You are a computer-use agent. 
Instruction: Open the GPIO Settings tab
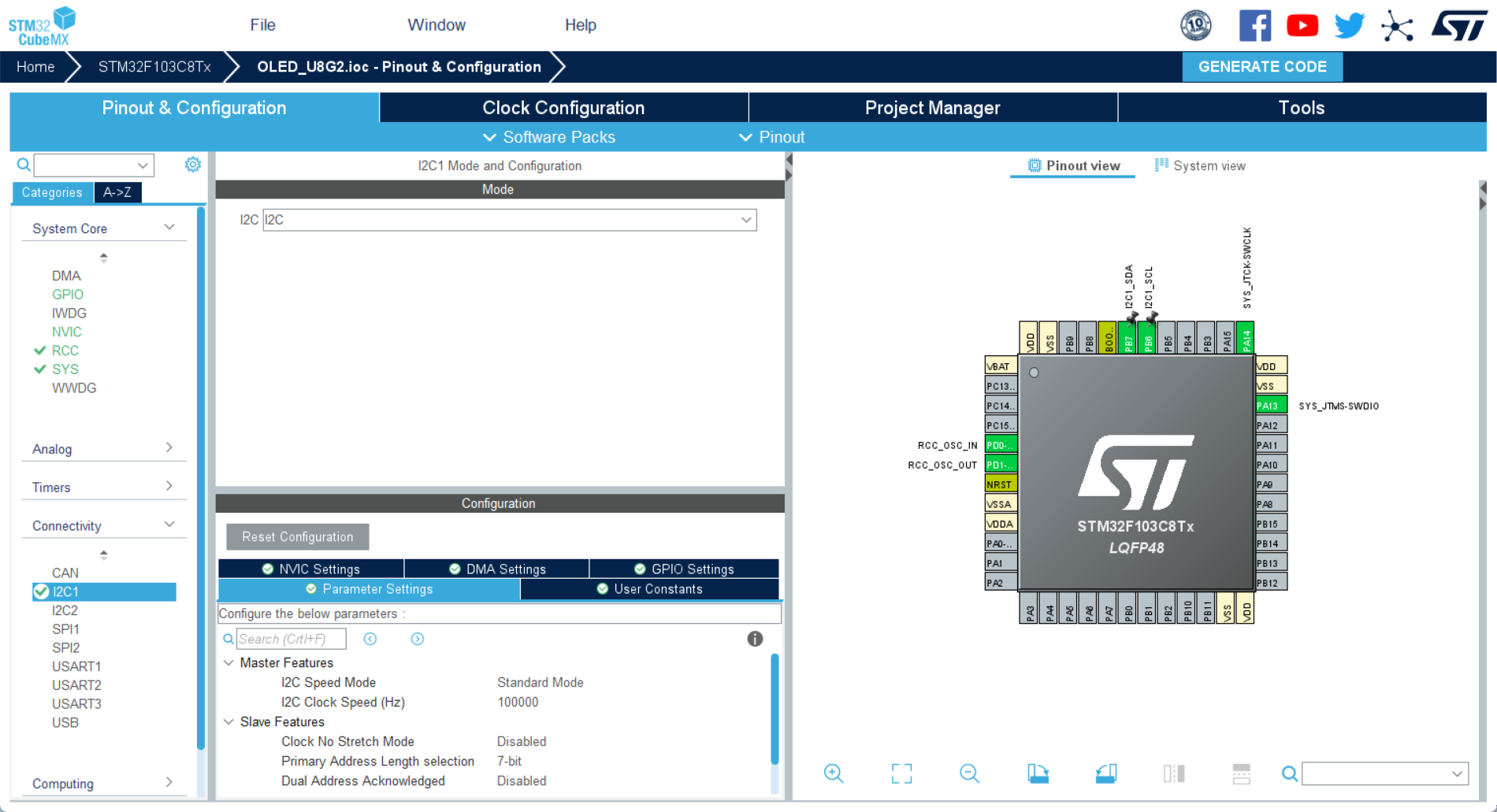click(684, 569)
